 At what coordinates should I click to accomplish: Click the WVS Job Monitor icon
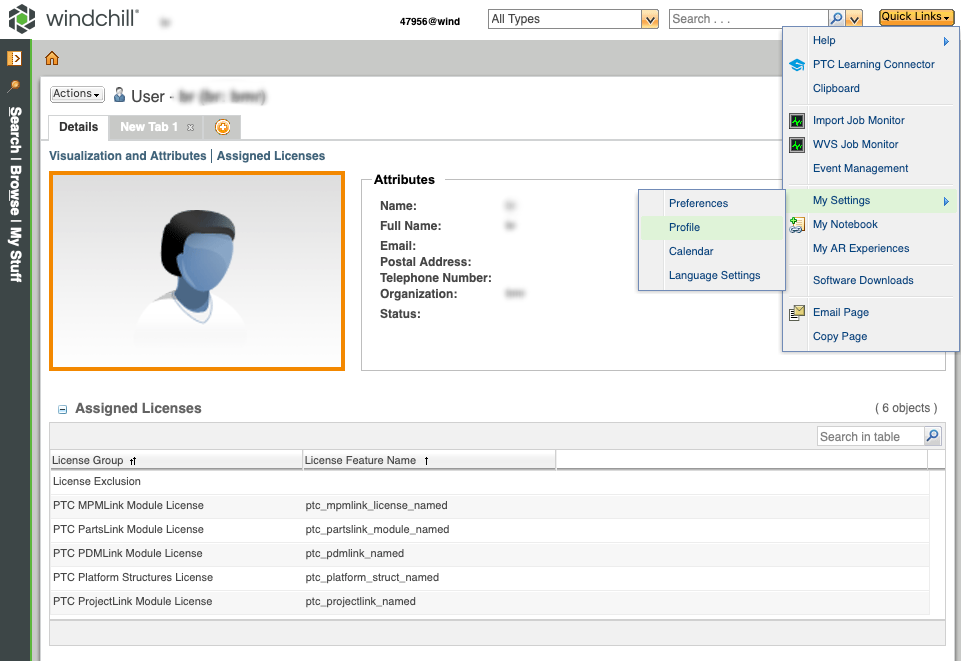(x=797, y=145)
